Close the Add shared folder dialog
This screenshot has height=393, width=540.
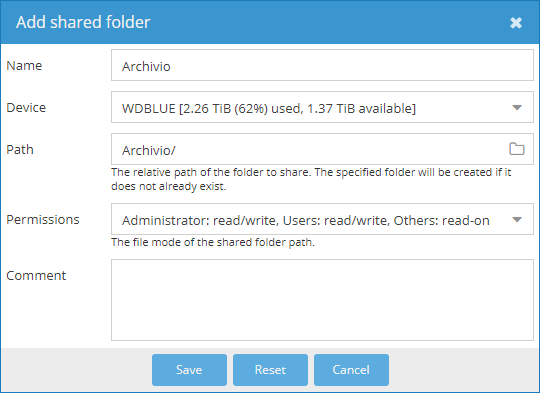tap(516, 23)
